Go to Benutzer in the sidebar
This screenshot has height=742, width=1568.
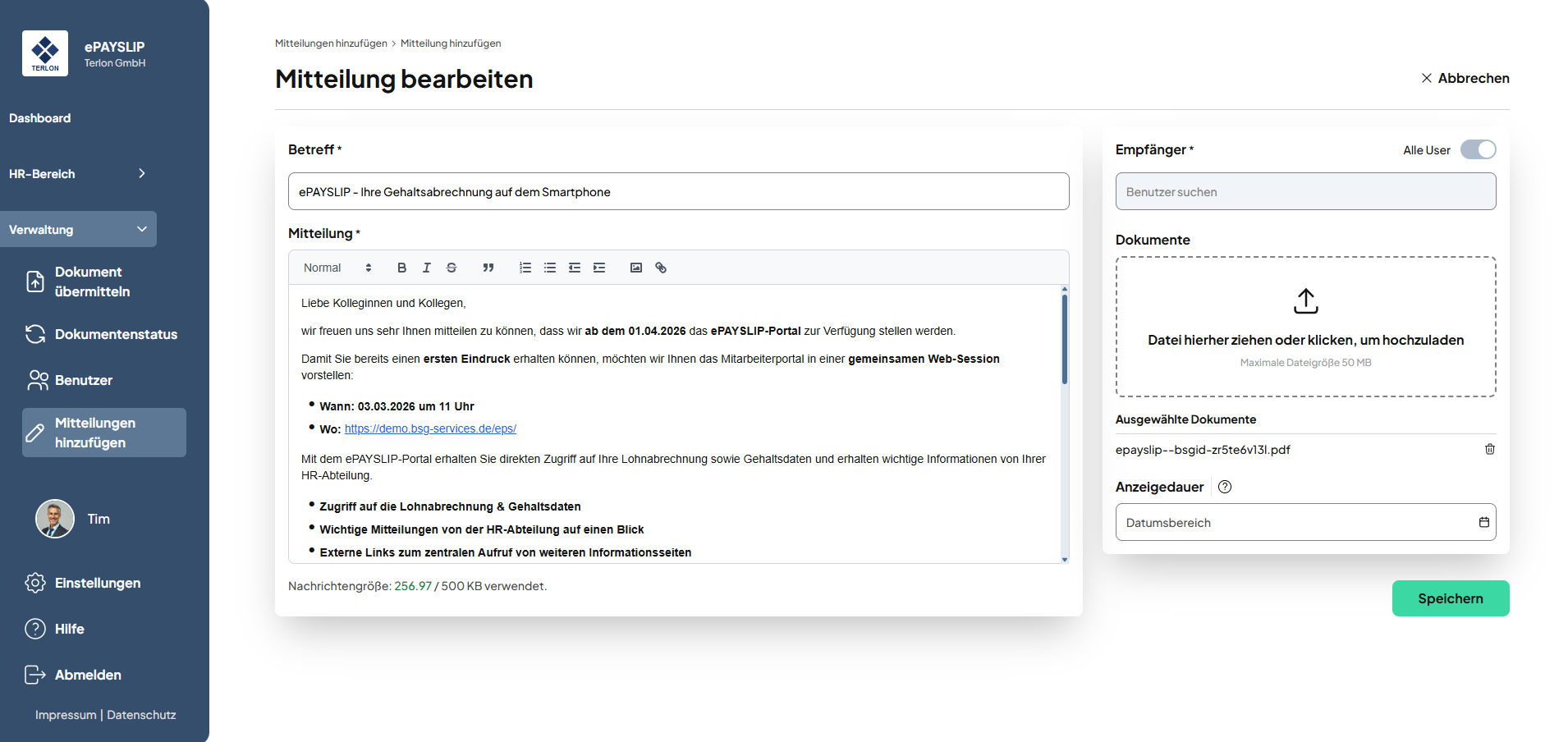coord(83,380)
